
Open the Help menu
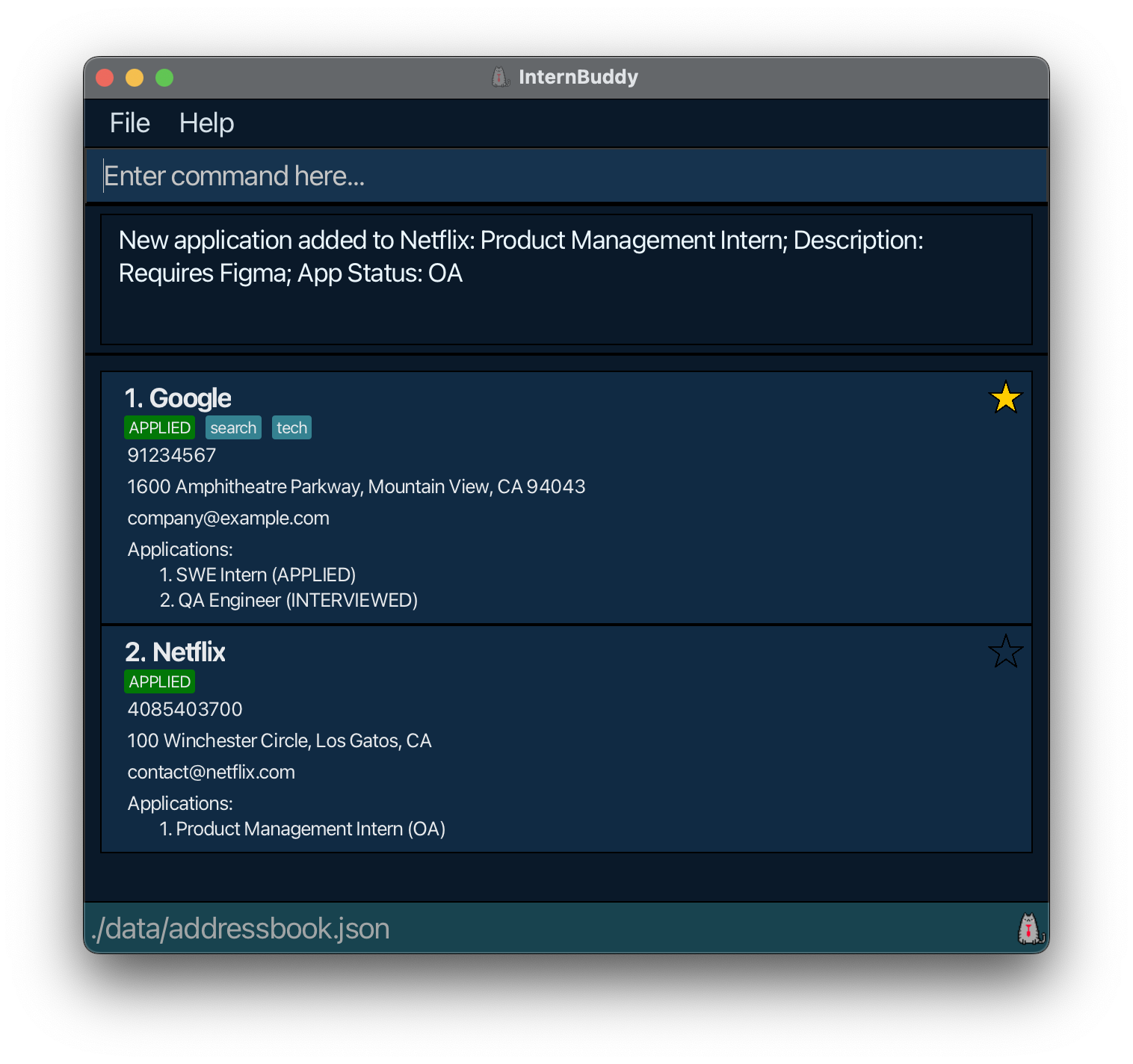click(x=206, y=123)
